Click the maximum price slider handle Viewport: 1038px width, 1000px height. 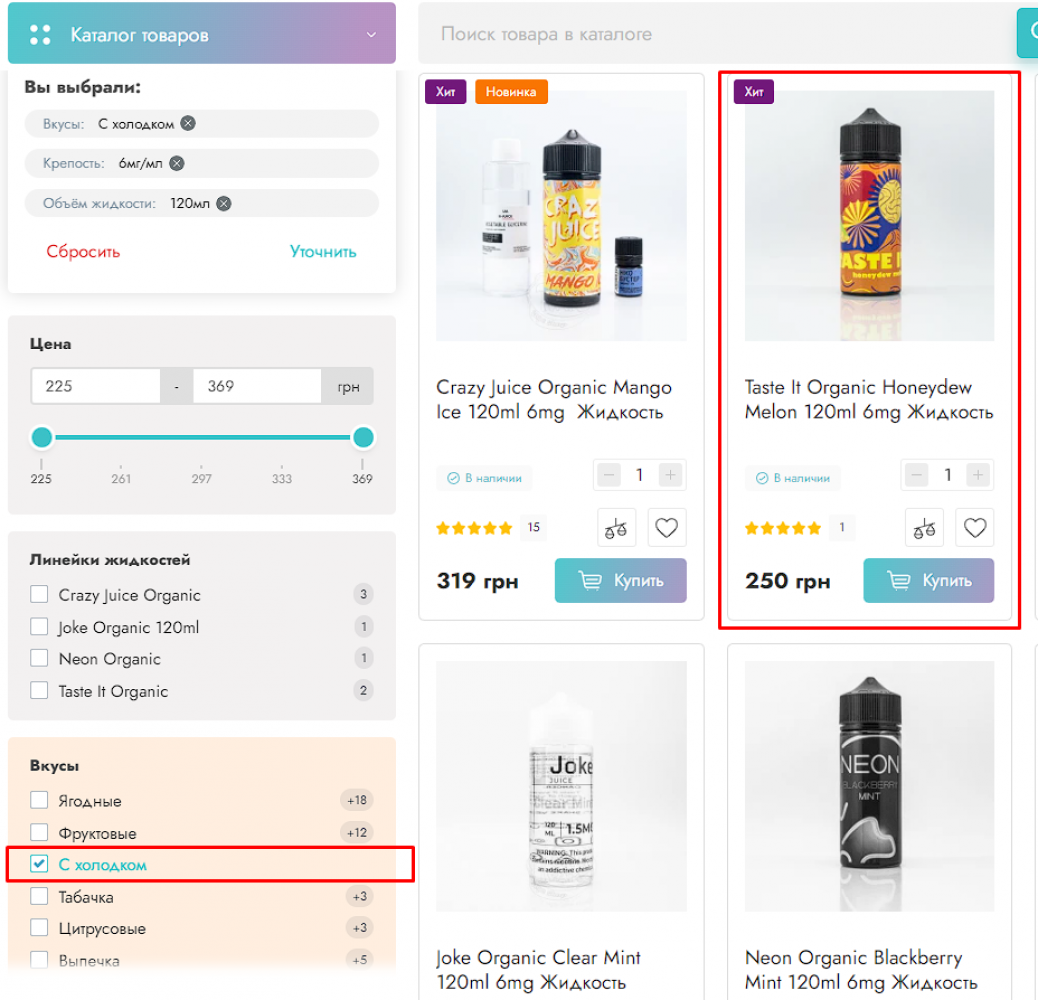[363, 438]
